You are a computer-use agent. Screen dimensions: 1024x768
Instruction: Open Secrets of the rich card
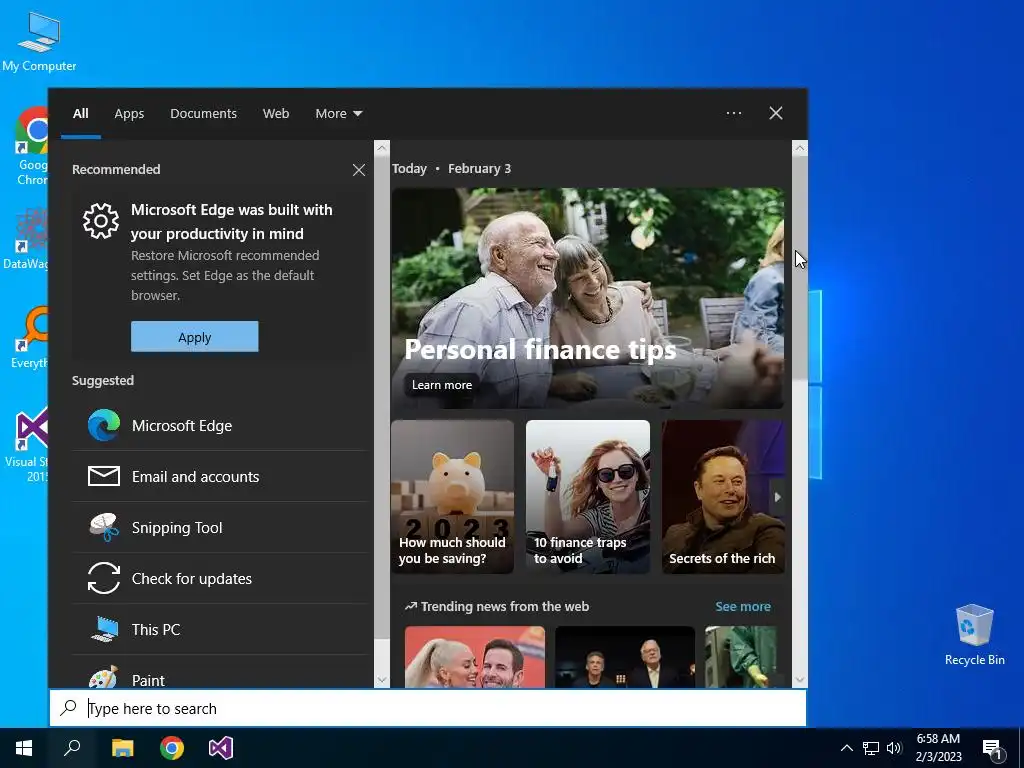[723, 497]
